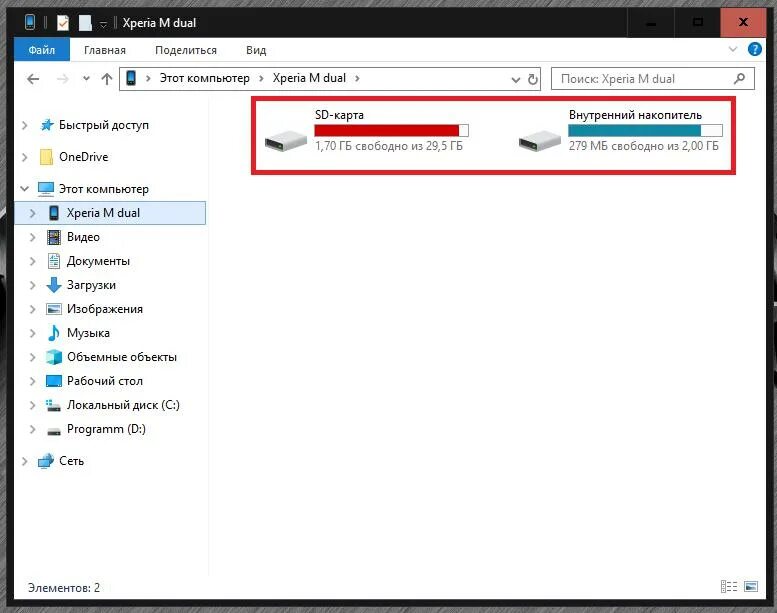Open address bar history dropdown
Image resolution: width=777 pixels, height=613 pixels.
click(x=515, y=79)
